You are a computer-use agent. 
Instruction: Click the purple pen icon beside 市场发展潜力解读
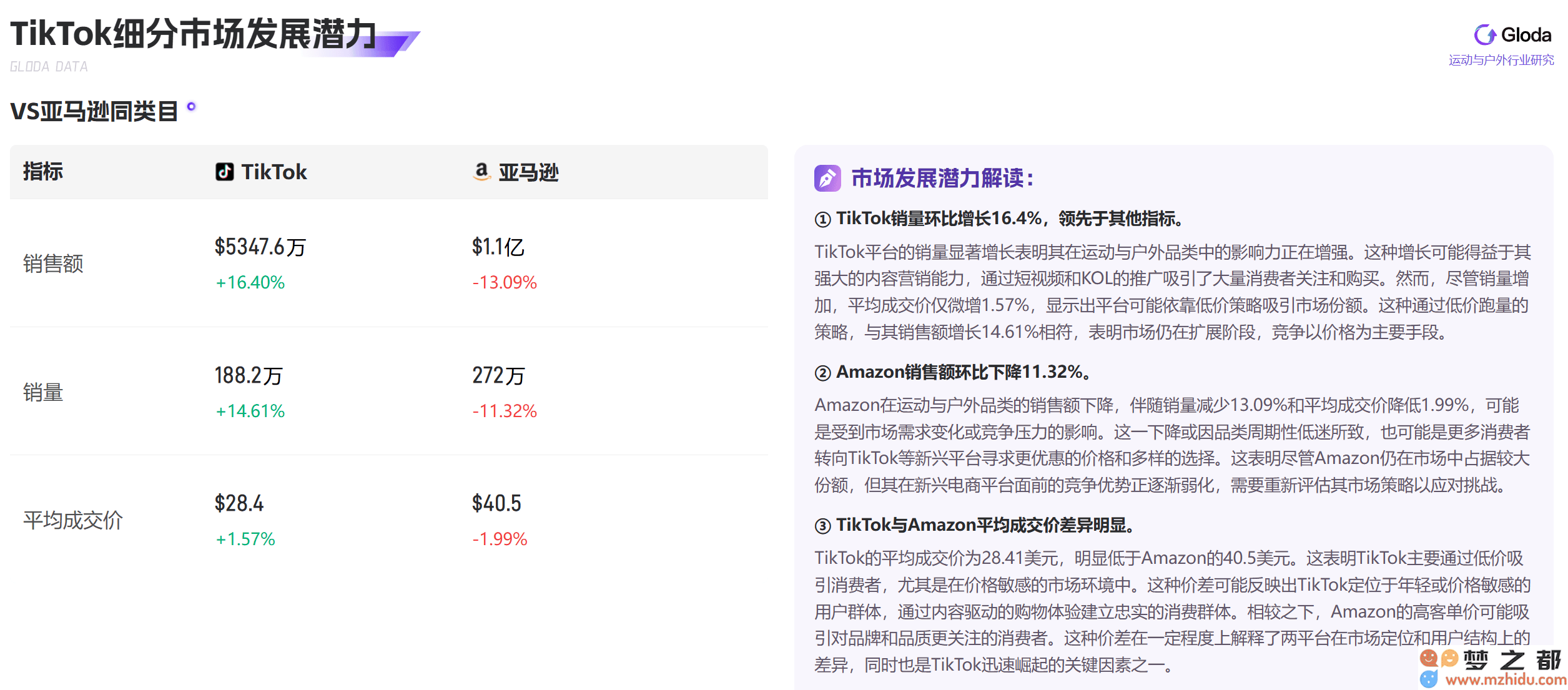(x=827, y=179)
